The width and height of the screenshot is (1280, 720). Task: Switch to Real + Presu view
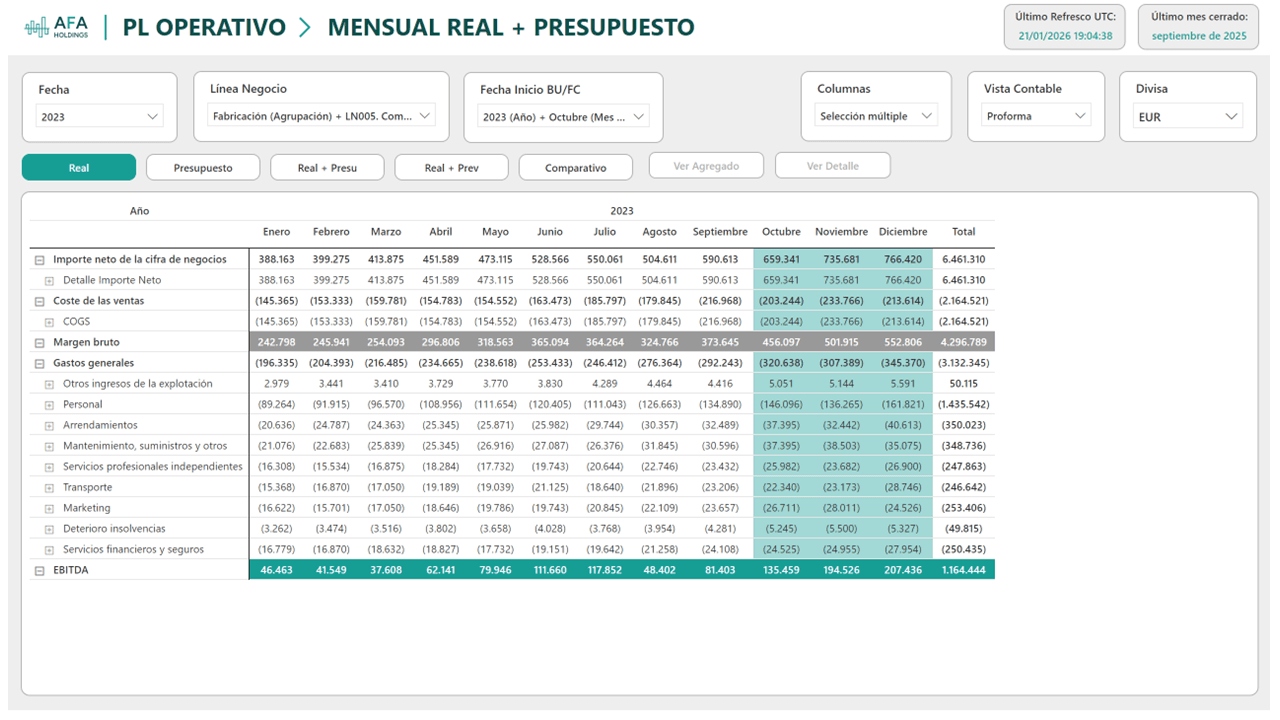point(327,168)
